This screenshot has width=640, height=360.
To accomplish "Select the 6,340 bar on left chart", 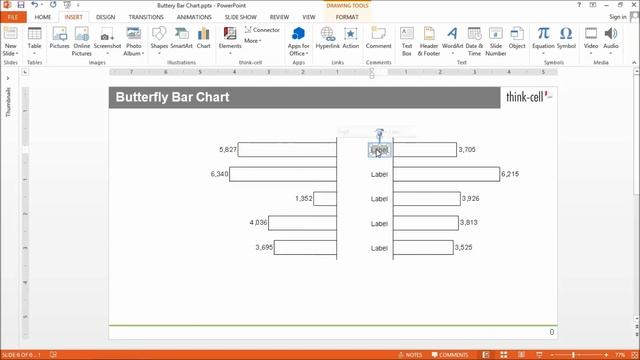I will click(x=283, y=174).
